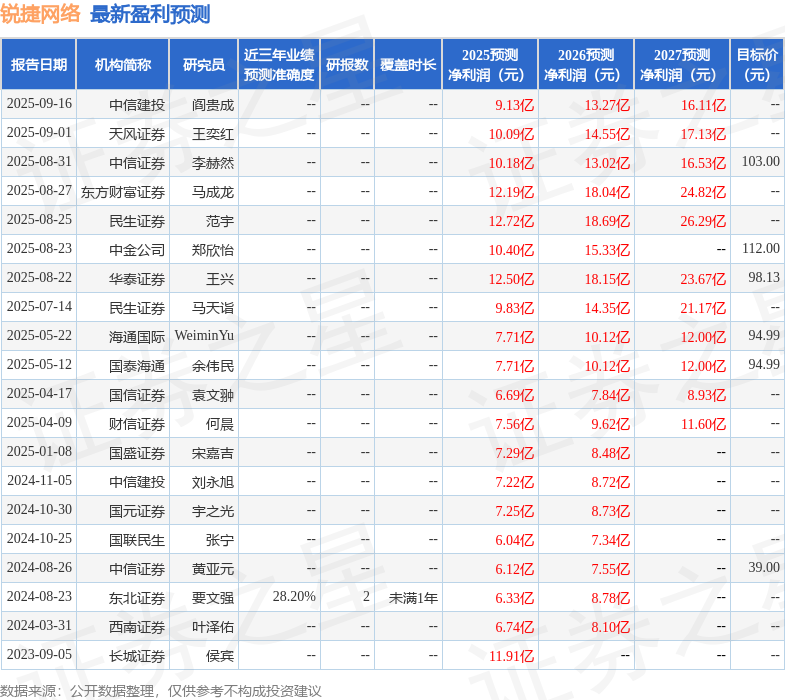This screenshot has height=700, width=785.
Task: Select the 11.91亿 profit forecast cell
Action: [x=511, y=656]
